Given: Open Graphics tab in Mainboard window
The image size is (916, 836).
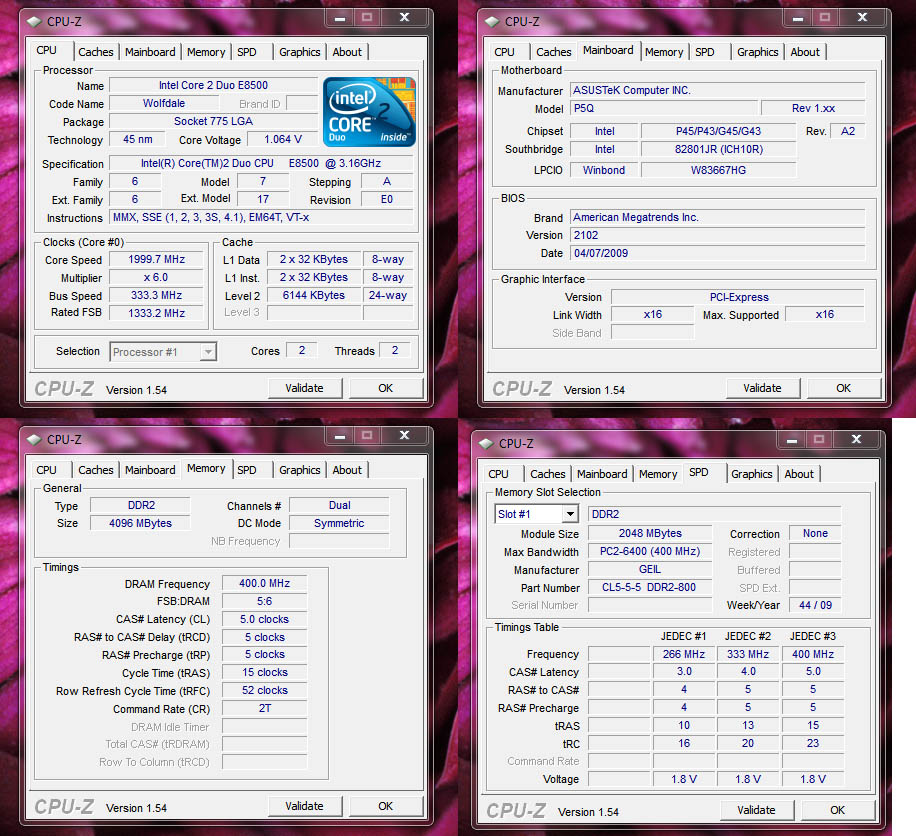Looking at the screenshot, I should tap(758, 52).
